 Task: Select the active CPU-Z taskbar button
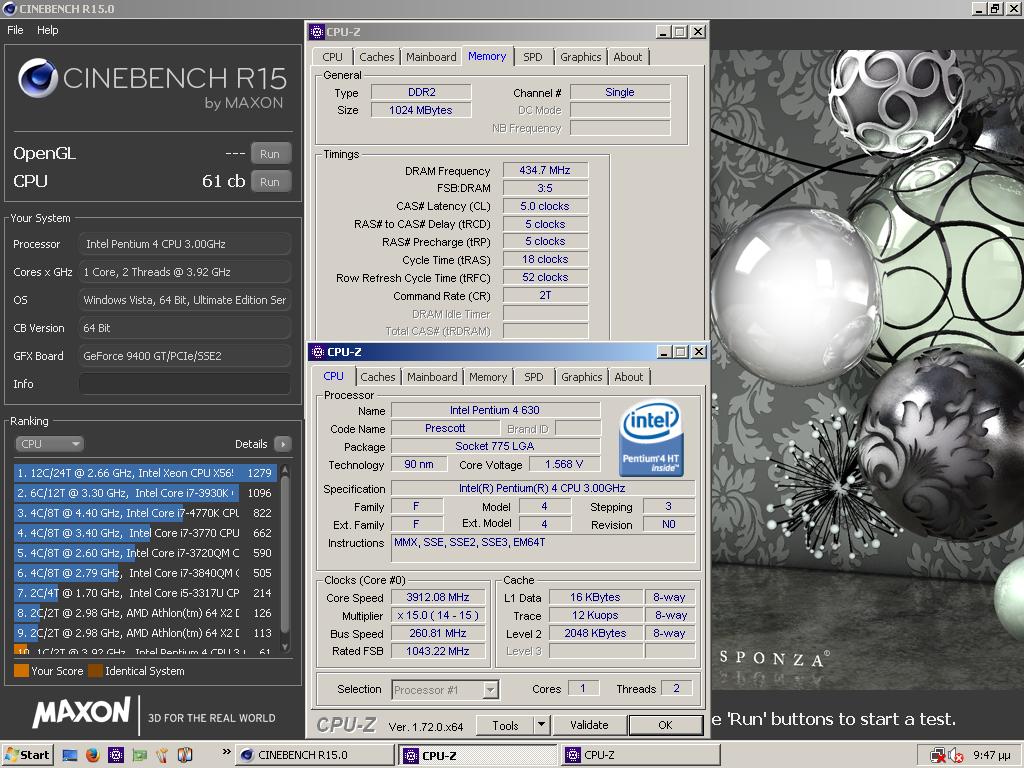[x=477, y=755]
